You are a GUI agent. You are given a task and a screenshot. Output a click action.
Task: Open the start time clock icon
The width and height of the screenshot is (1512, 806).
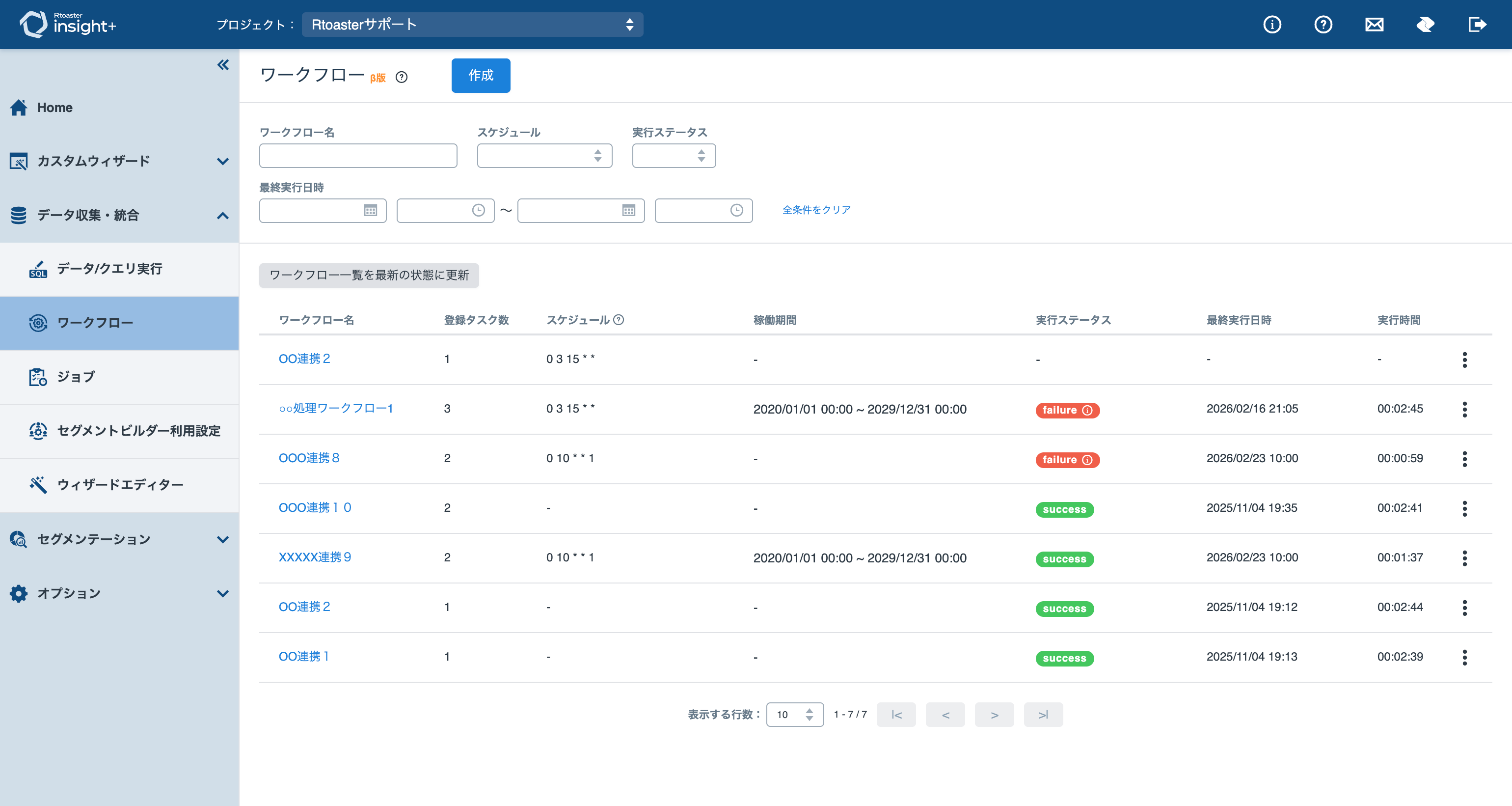click(479, 210)
